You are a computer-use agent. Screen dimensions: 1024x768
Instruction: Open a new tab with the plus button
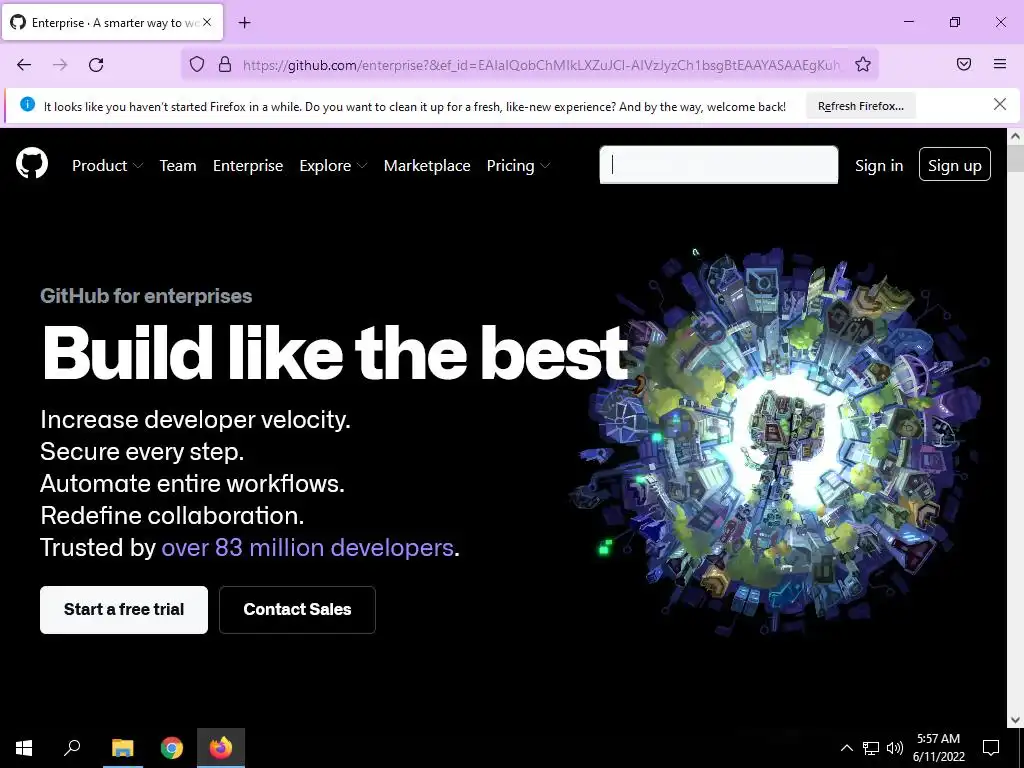click(244, 23)
